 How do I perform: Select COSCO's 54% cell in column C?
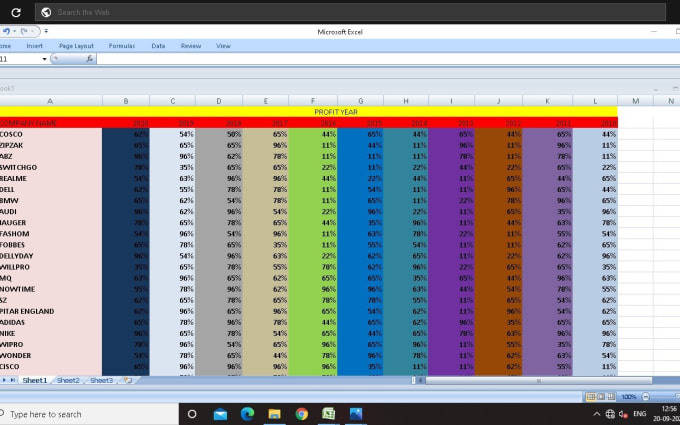173,134
